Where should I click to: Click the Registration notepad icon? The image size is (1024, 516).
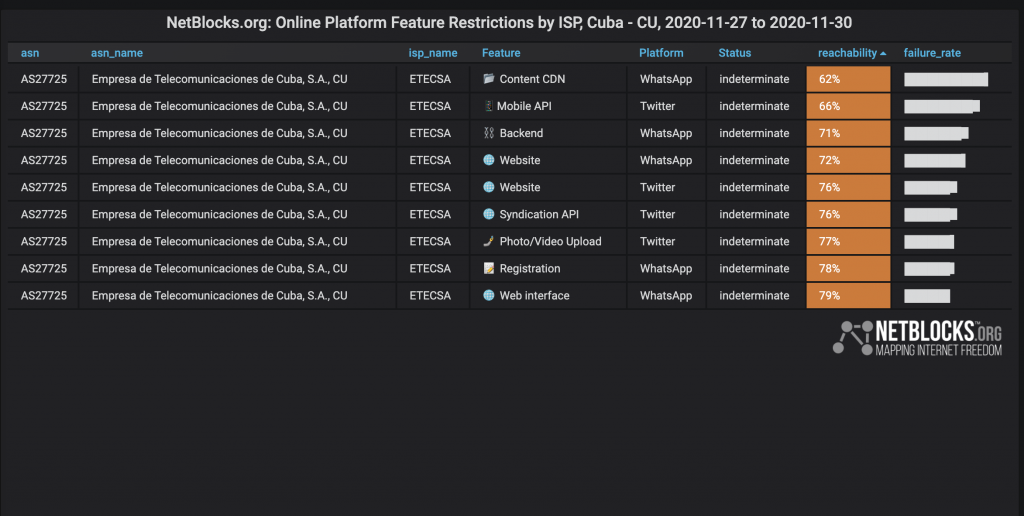(x=488, y=268)
